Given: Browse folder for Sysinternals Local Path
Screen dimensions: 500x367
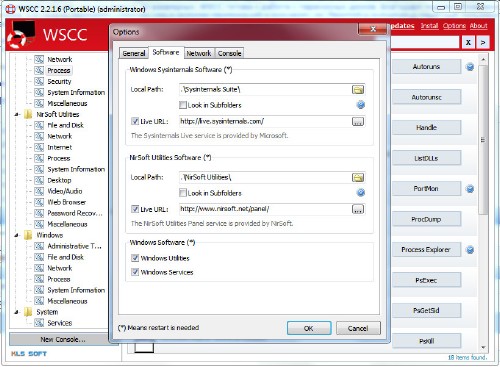Looking at the screenshot, I should click(x=358, y=89).
